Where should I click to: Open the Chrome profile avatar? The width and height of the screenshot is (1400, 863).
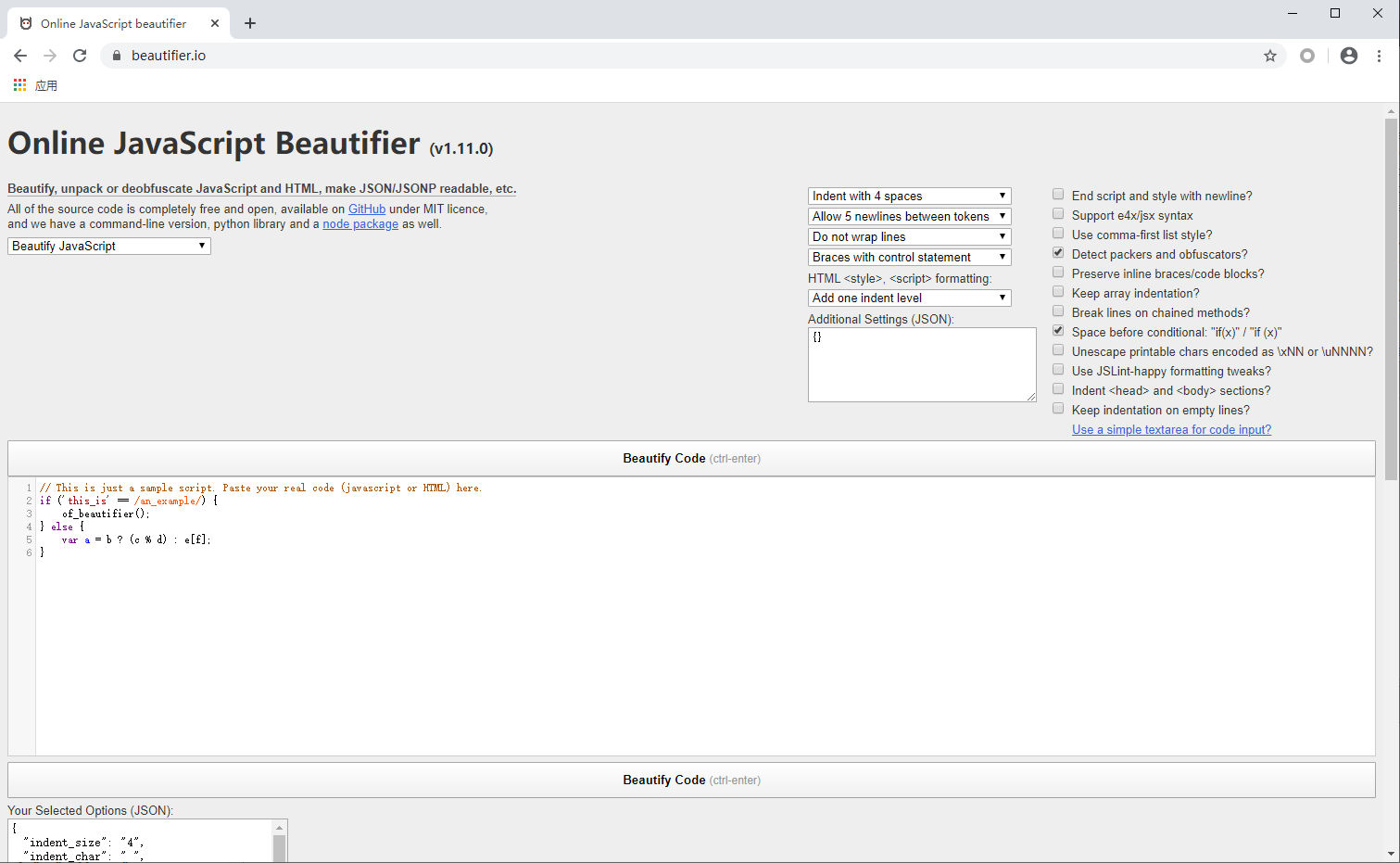(1349, 56)
